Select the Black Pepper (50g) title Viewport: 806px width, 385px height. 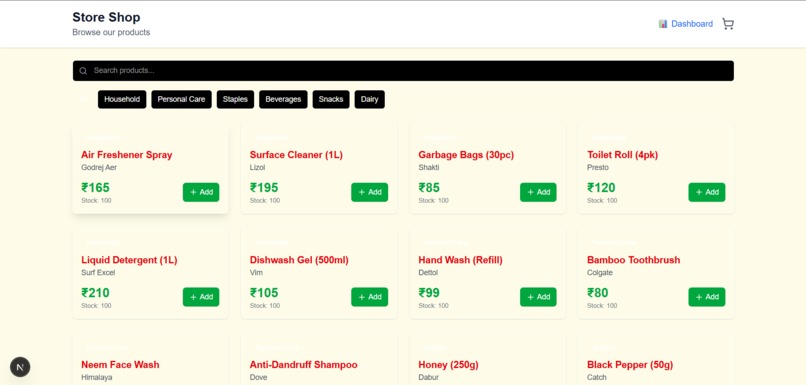tap(630, 365)
